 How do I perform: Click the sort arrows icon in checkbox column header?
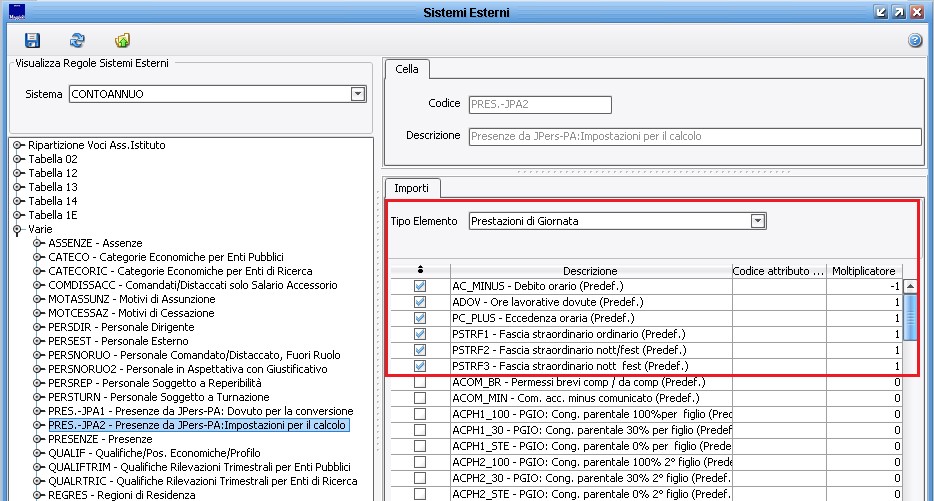point(419,271)
